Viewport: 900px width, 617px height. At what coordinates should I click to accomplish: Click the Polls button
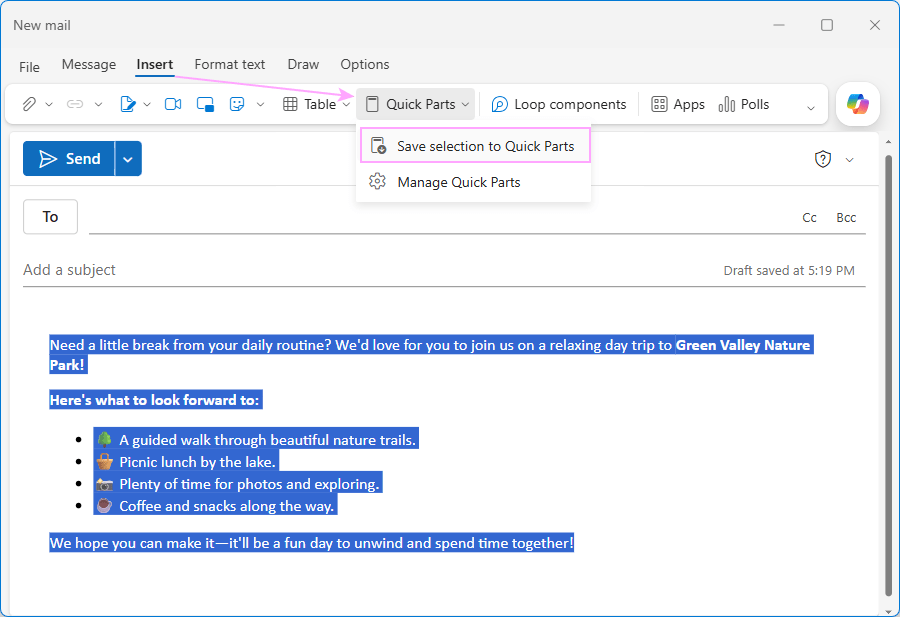[x=744, y=104]
